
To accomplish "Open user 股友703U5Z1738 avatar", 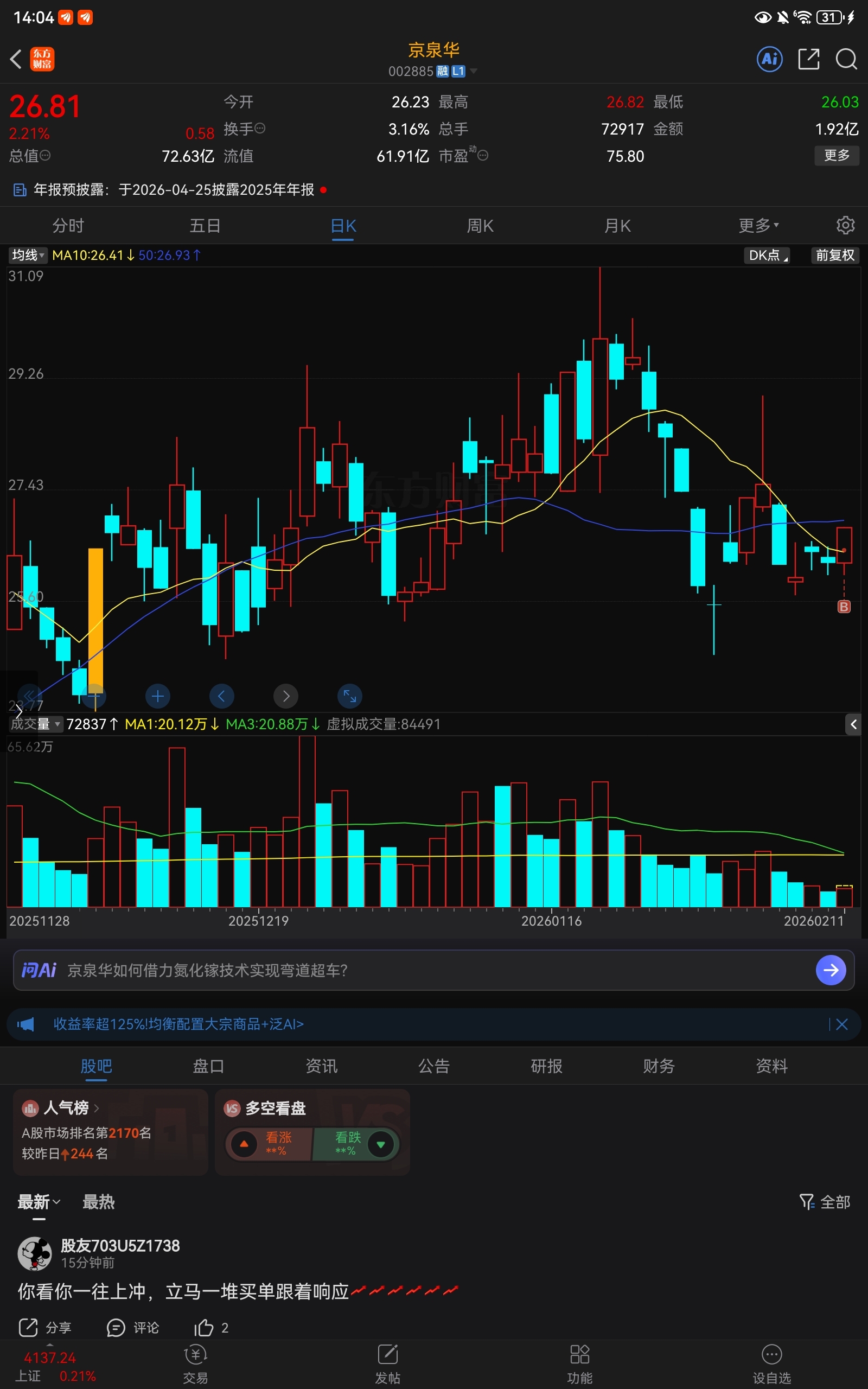I will [x=35, y=1253].
